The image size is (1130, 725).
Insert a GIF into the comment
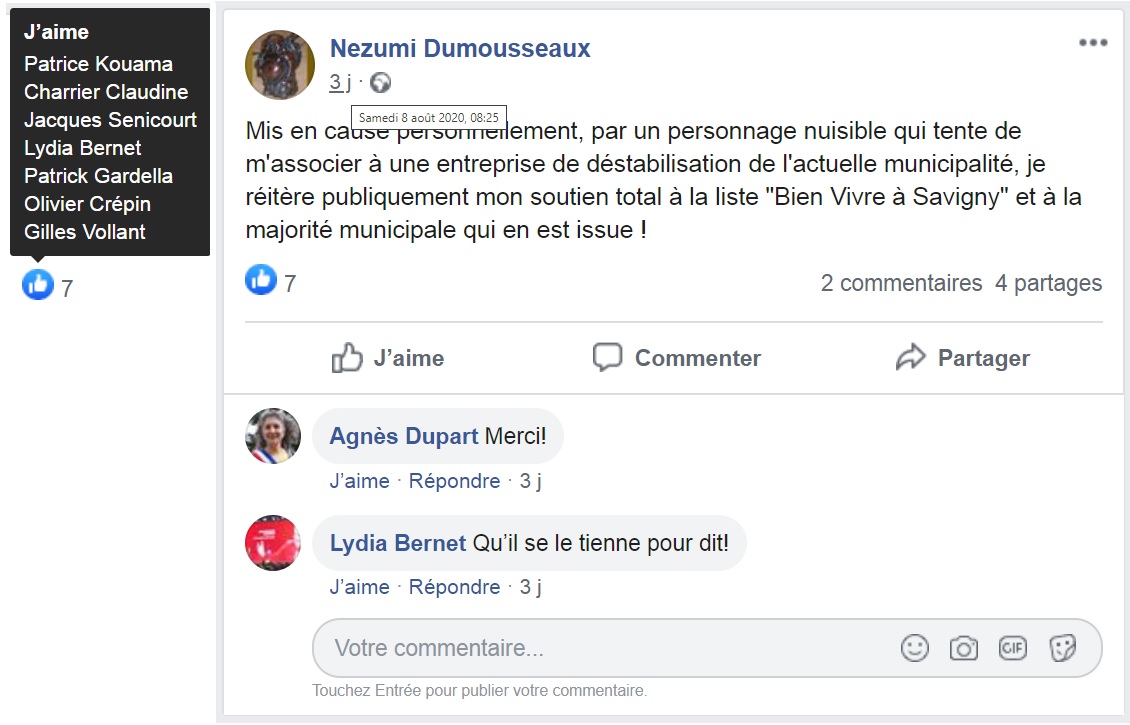pos(1012,648)
